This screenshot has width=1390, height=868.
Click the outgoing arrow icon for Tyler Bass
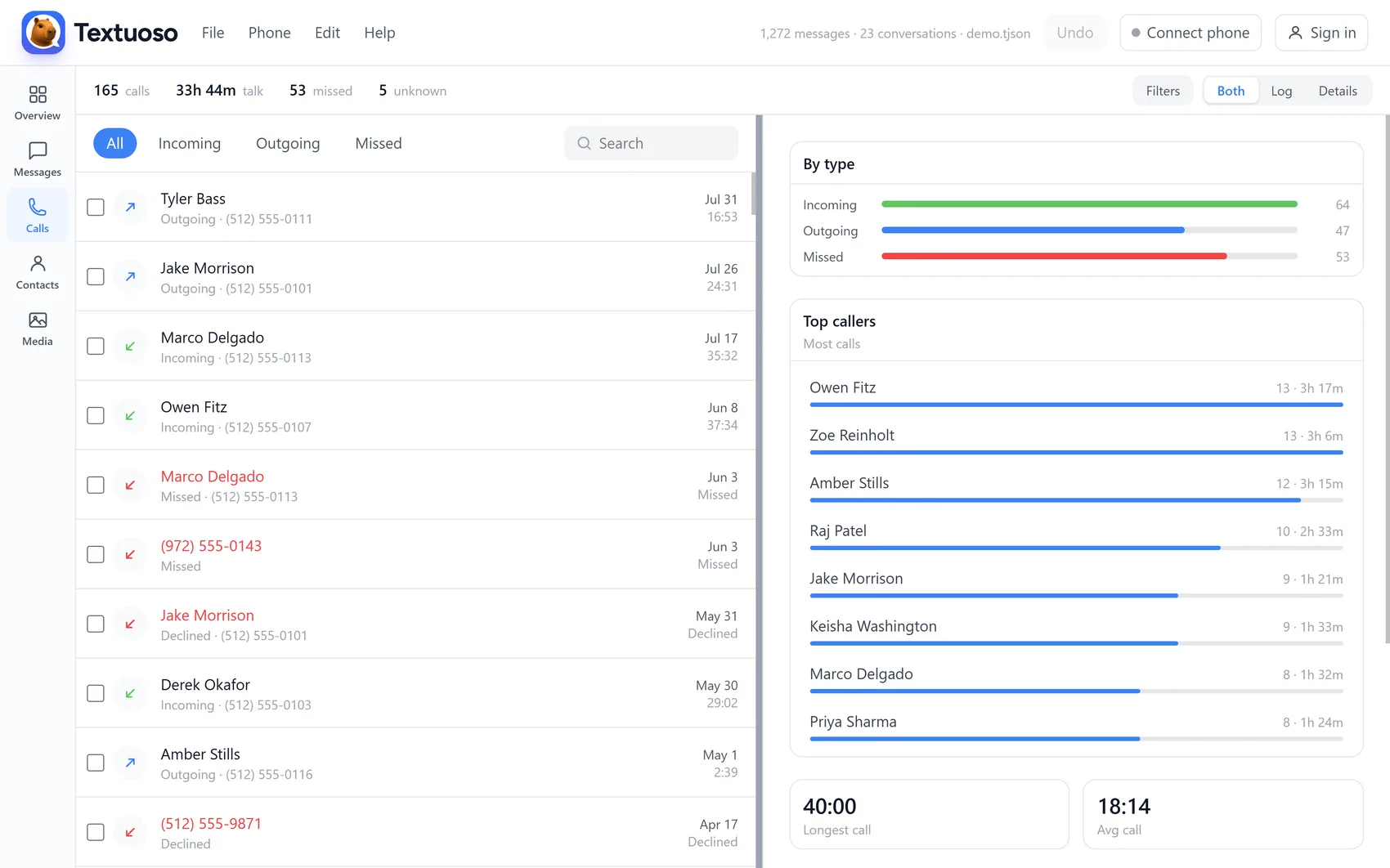coord(130,208)
